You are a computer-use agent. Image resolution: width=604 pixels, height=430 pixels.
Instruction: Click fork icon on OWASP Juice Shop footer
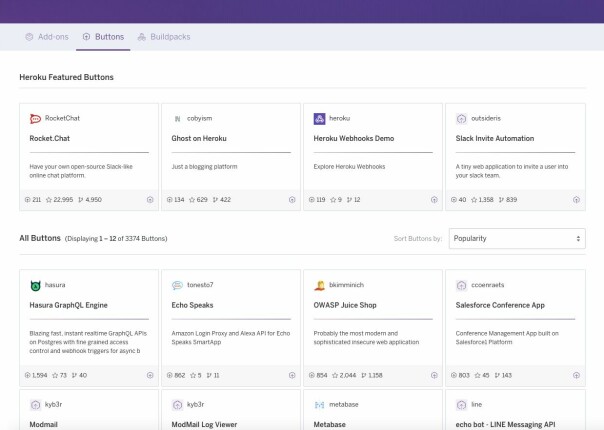364,375
